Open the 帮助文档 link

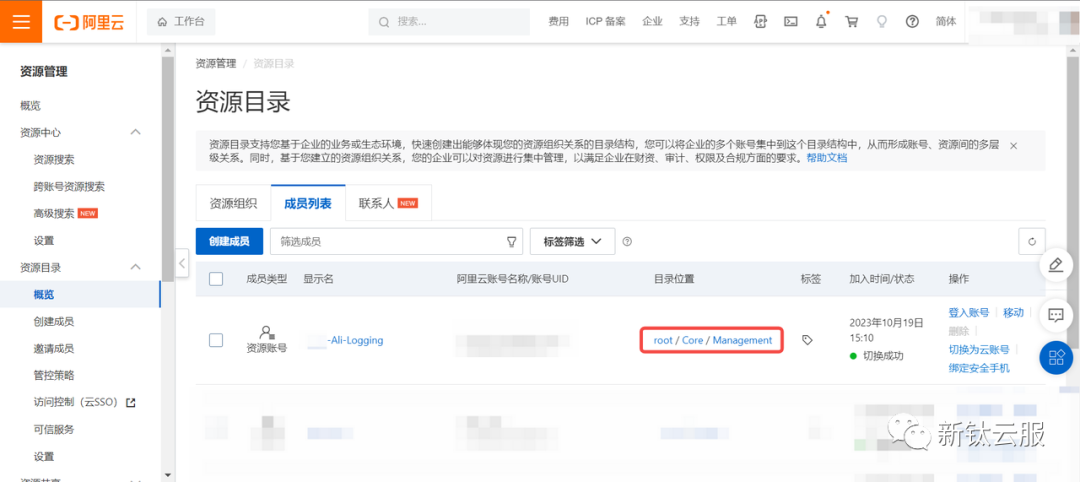[827, 158]
